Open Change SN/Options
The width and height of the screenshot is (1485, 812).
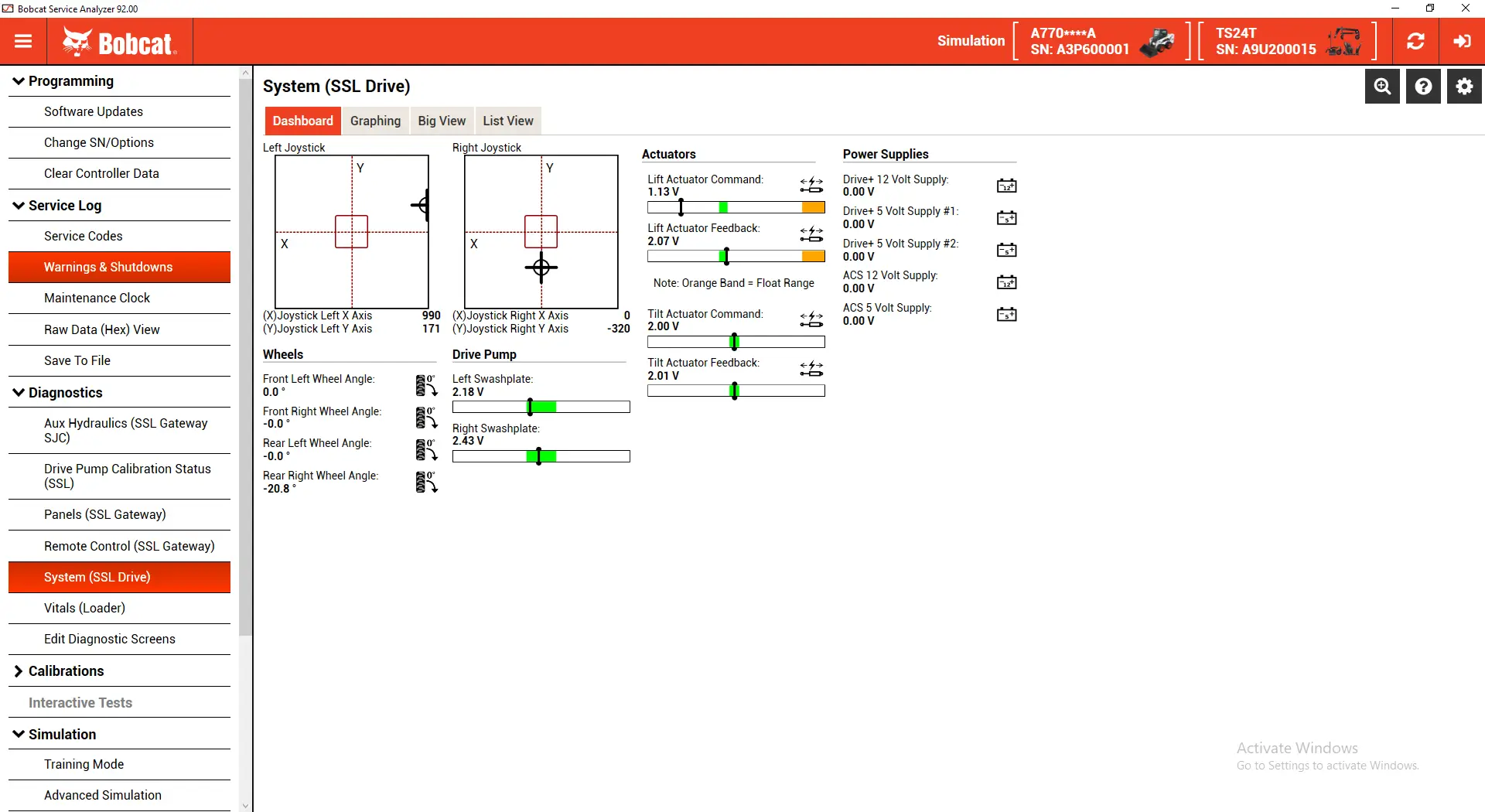point(119,143)
